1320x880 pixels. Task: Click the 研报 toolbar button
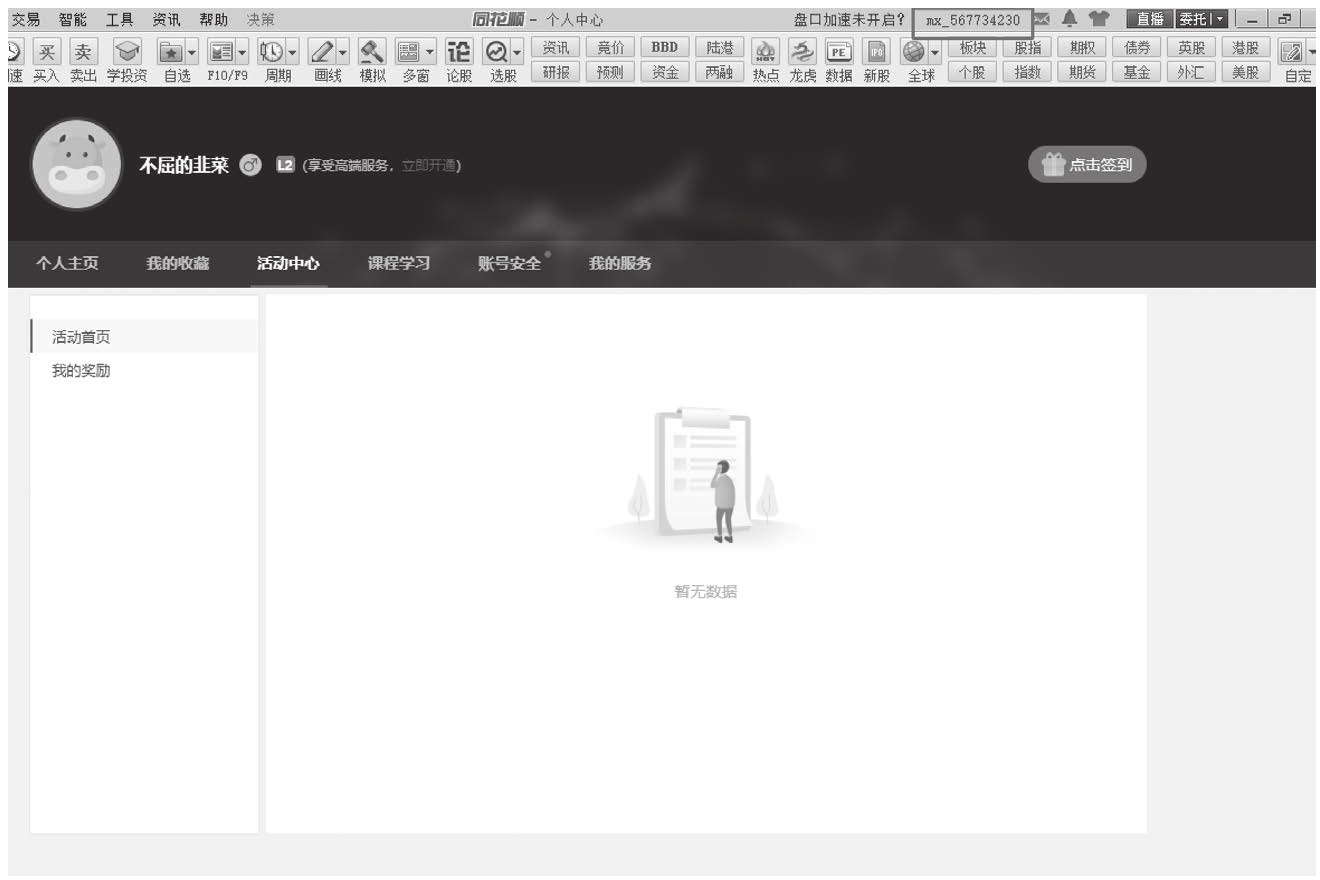pos(556,72)
